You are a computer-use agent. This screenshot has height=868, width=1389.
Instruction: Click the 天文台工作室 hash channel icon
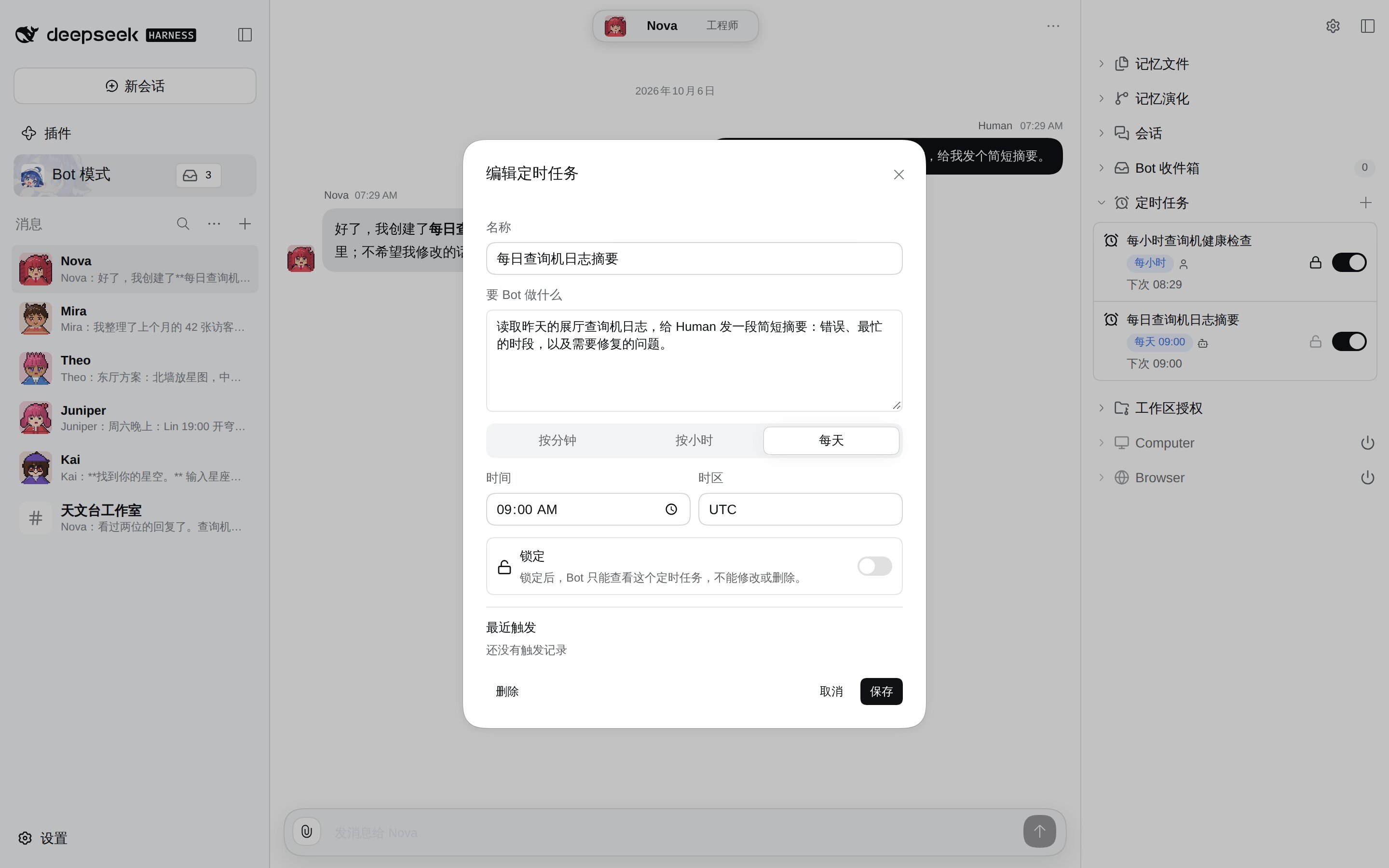point(36,518)
